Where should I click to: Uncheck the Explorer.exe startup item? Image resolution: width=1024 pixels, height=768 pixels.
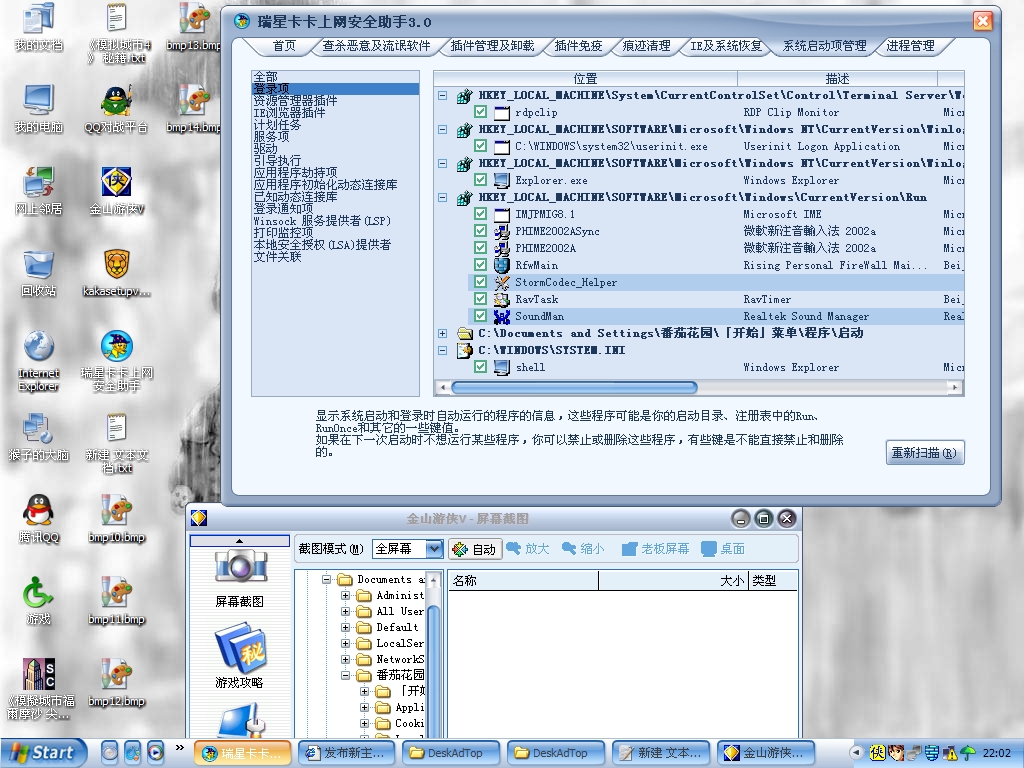click(480, 180)
